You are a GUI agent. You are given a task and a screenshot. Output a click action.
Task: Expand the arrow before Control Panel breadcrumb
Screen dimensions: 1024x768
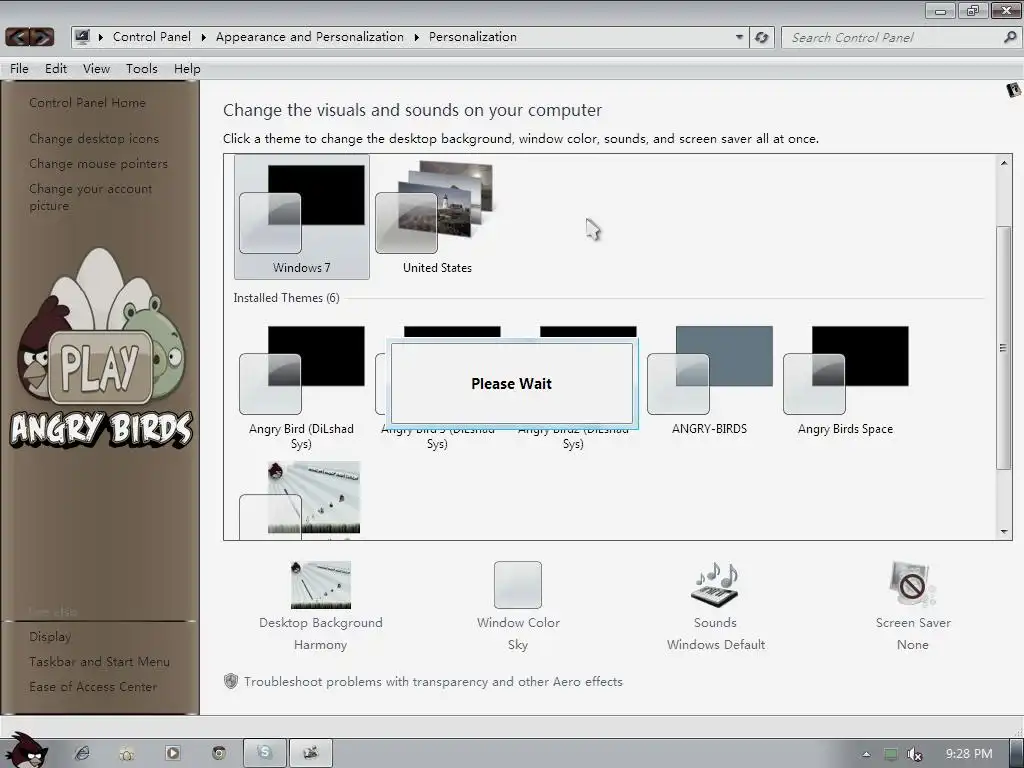101,37
